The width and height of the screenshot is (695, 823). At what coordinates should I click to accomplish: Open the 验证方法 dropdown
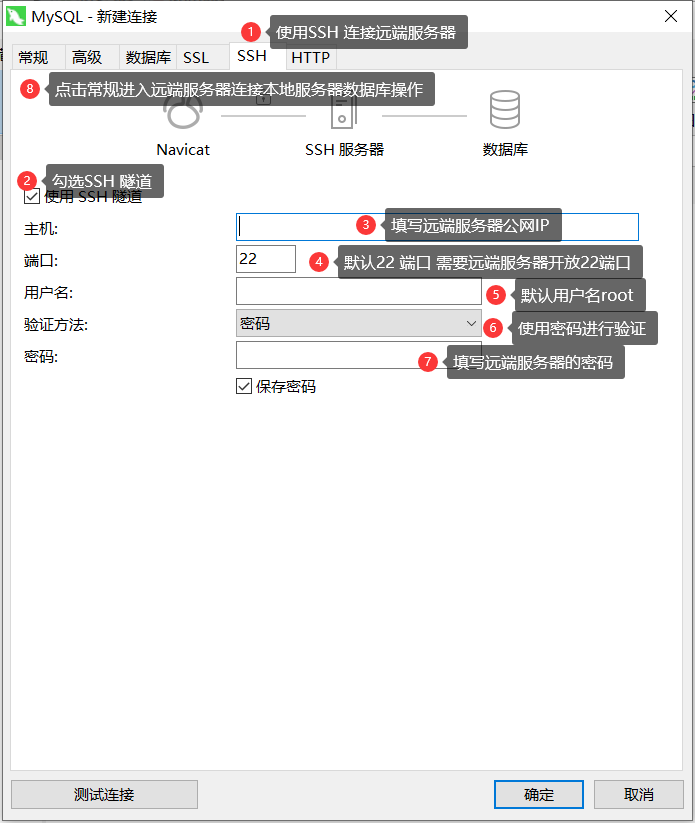[x=359, y=323]
